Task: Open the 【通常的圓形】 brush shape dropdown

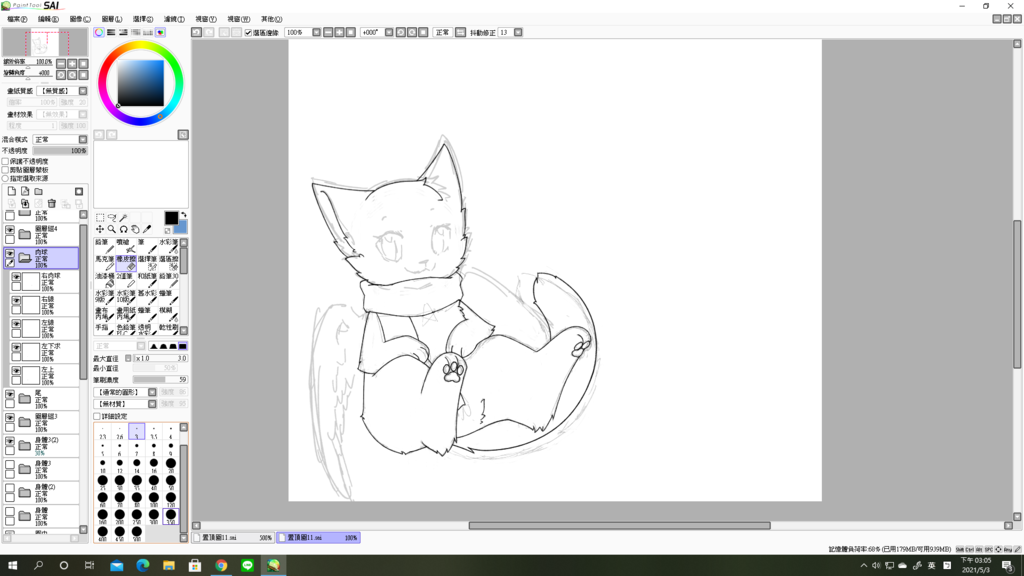Action: click(x=152, y=392)
